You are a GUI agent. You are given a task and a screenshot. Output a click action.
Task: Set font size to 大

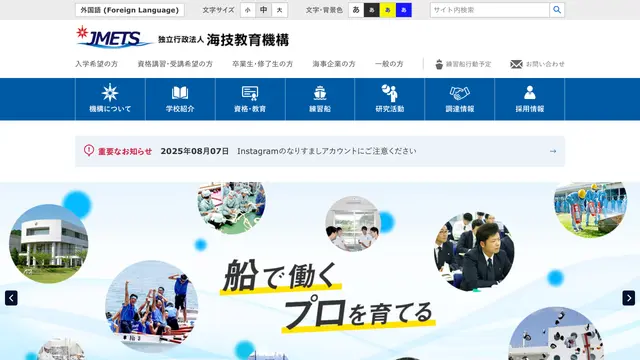point(280,10)
